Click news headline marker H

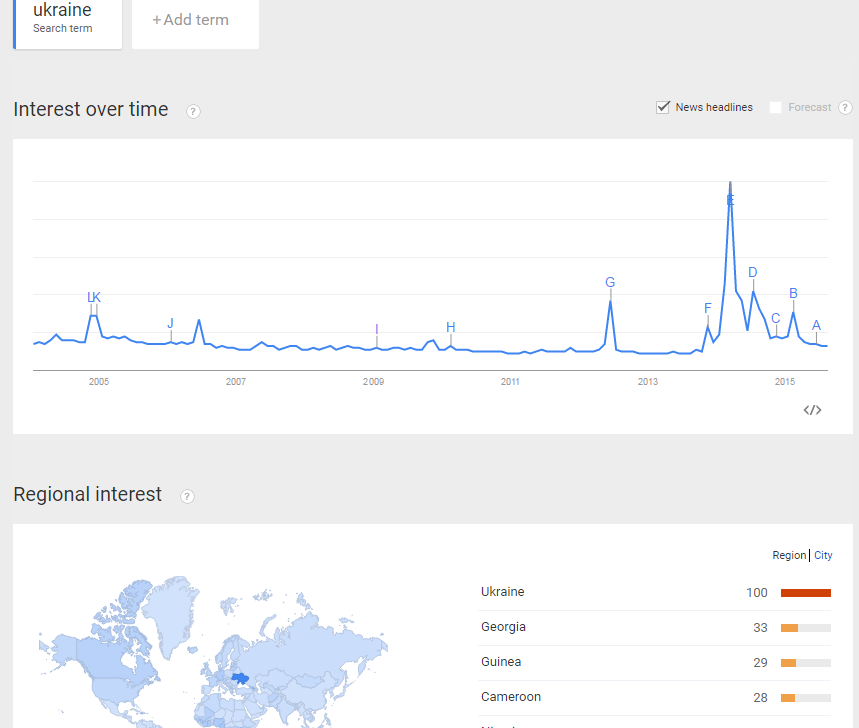451,327
